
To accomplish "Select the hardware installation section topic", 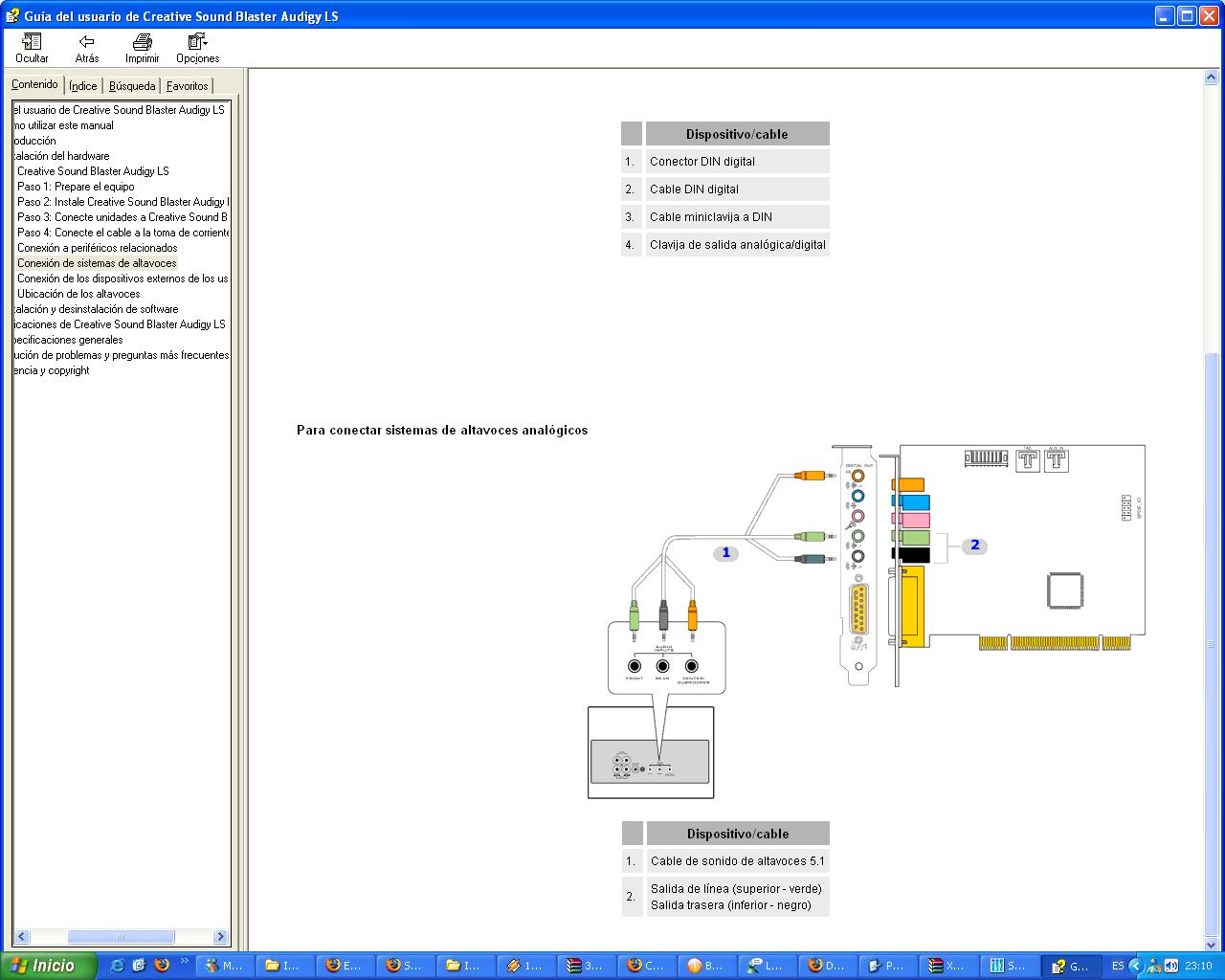I will [x=61, y=156].
